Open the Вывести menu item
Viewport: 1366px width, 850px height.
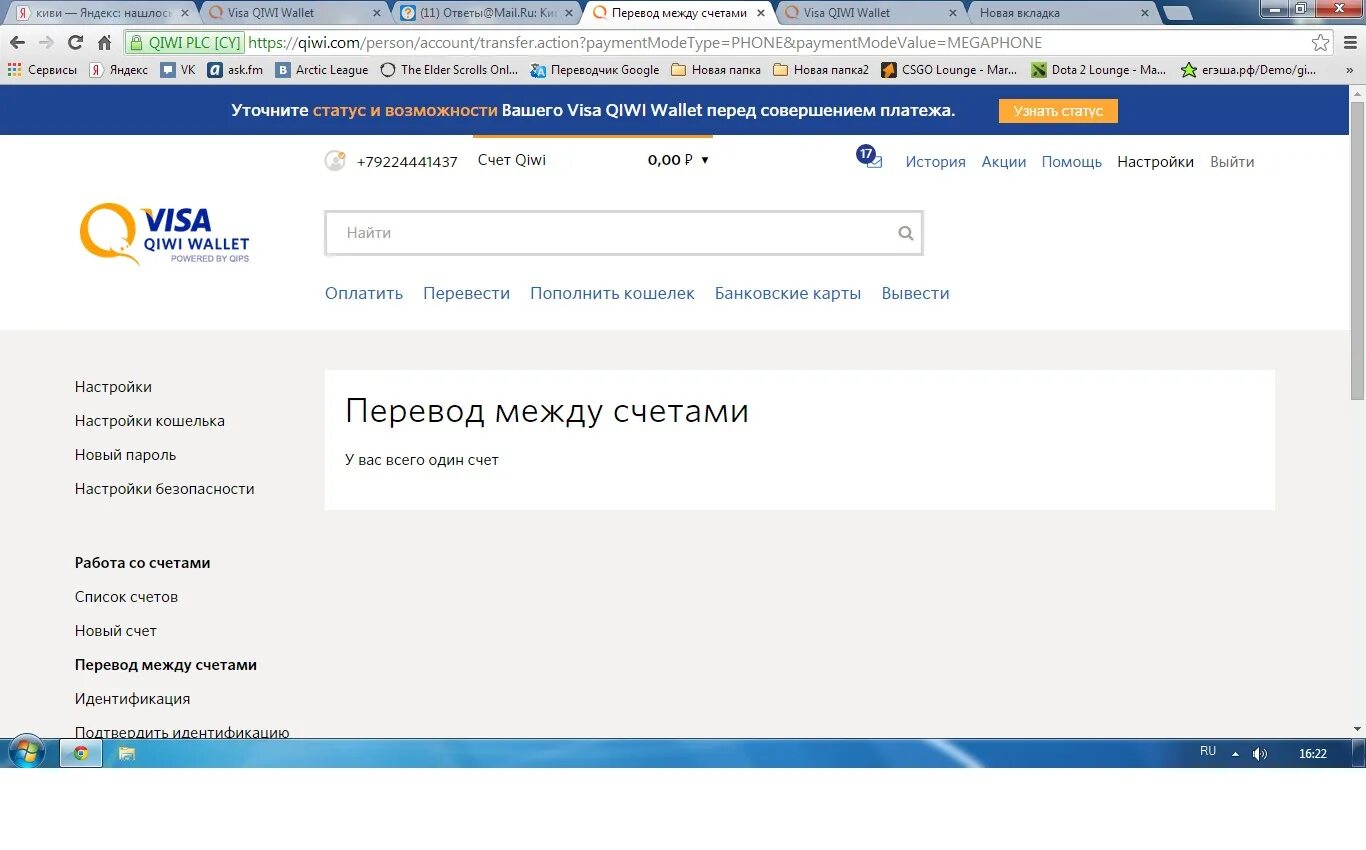915,293
